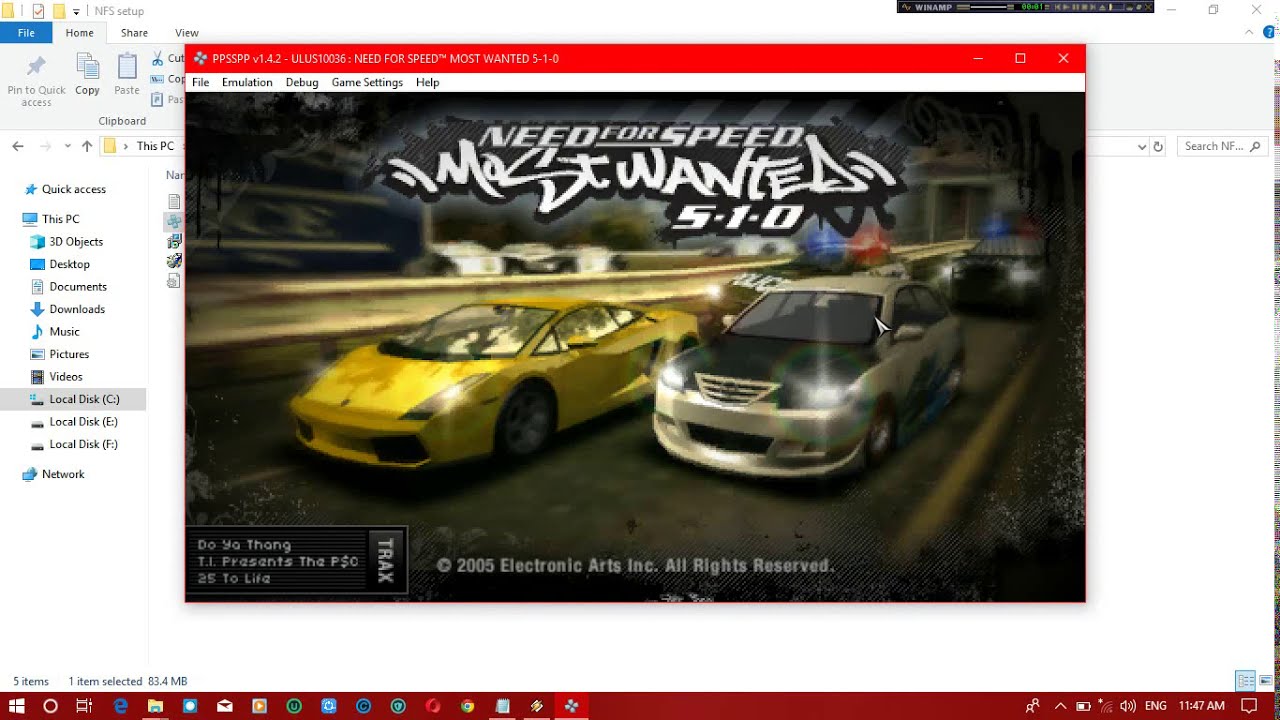Switch to Share tab in File Explorer
1280x720 pixels.
(x=134, y=33)
